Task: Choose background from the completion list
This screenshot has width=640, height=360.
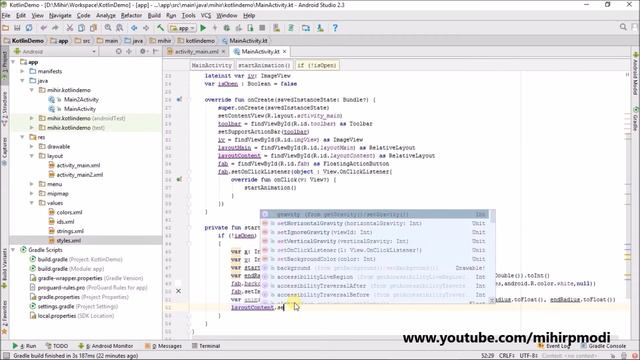Action: pos(374,268)
